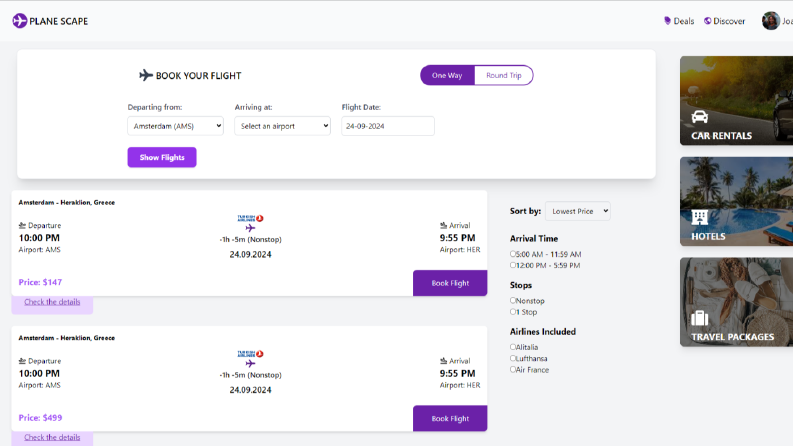Click the plane icon on the $147 flight
This screenshot has width=793, height=446.
point(250,228)
